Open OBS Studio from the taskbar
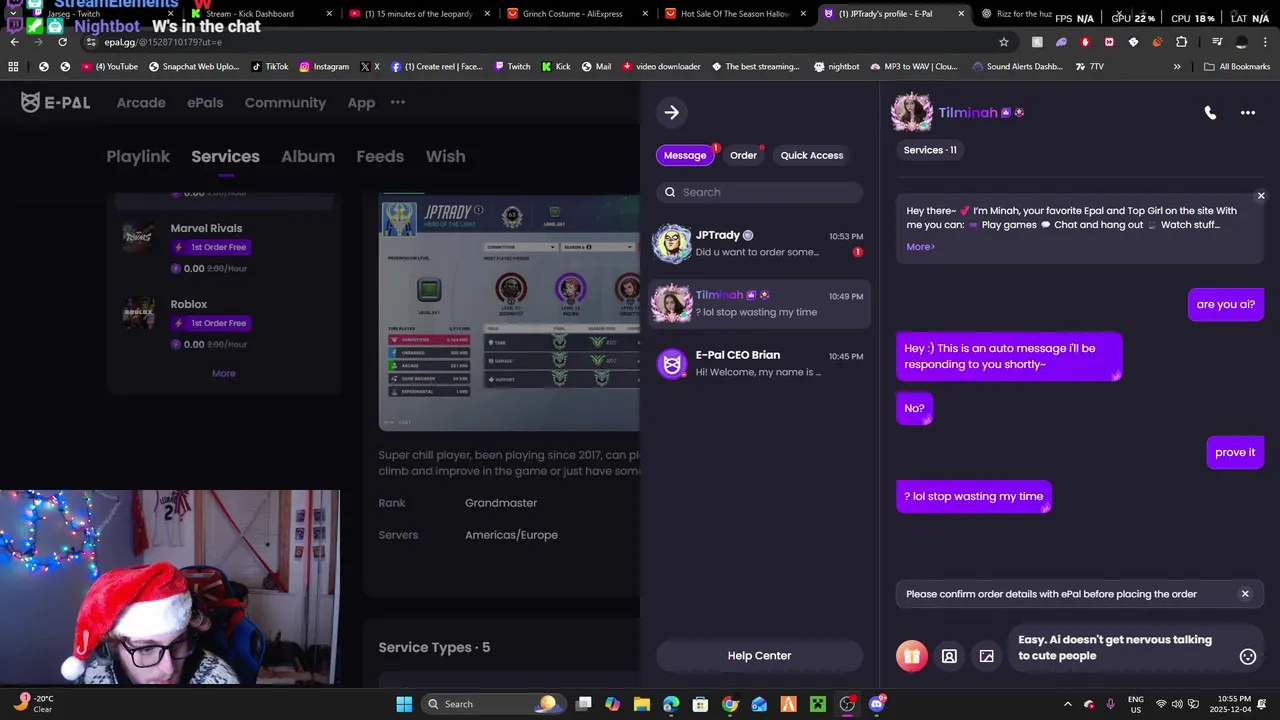Viewport: 1280px width, 720px height. click(847, 704)
